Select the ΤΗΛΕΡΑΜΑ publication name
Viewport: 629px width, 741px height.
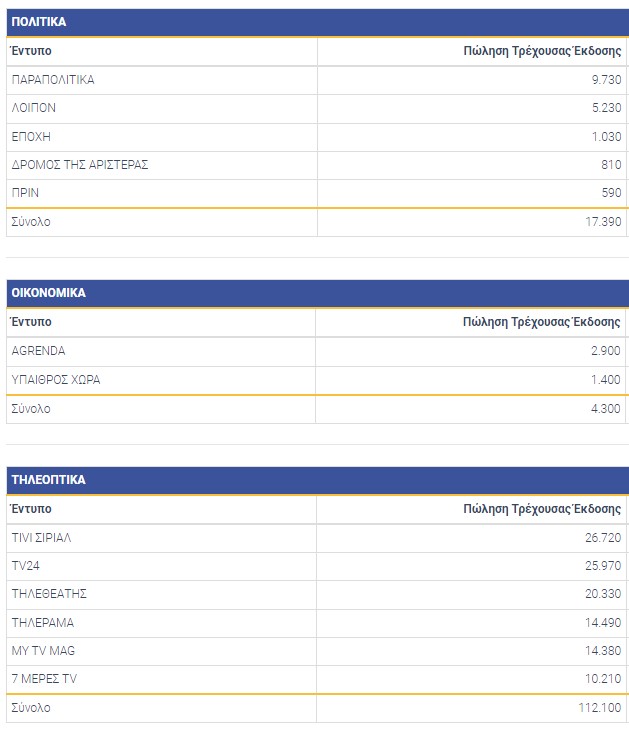pos(43,622)
